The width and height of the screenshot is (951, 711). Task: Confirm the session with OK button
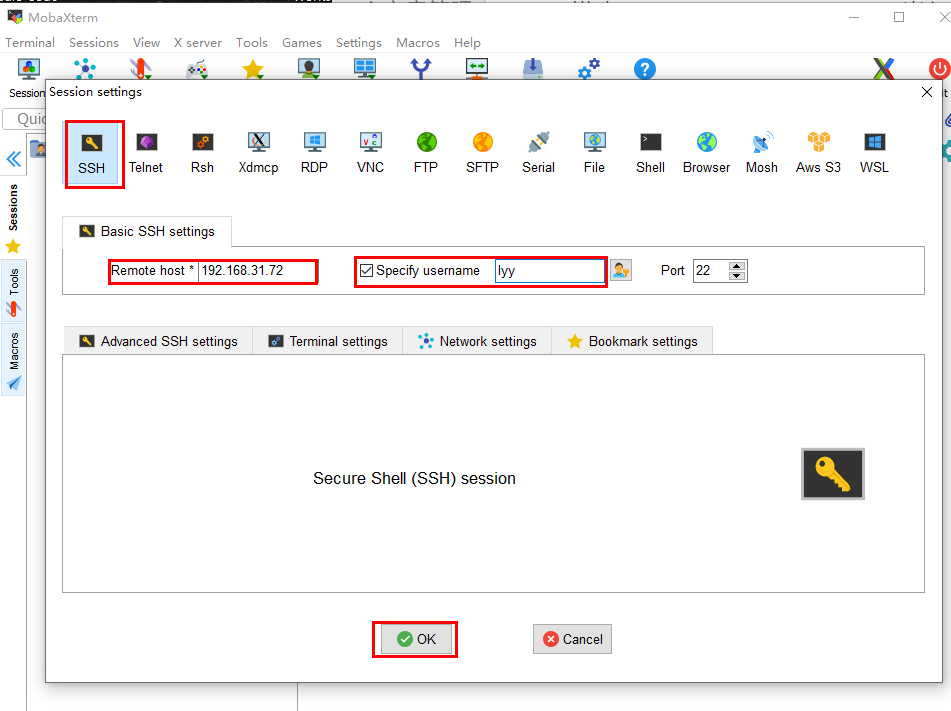(x=416, y=639)
